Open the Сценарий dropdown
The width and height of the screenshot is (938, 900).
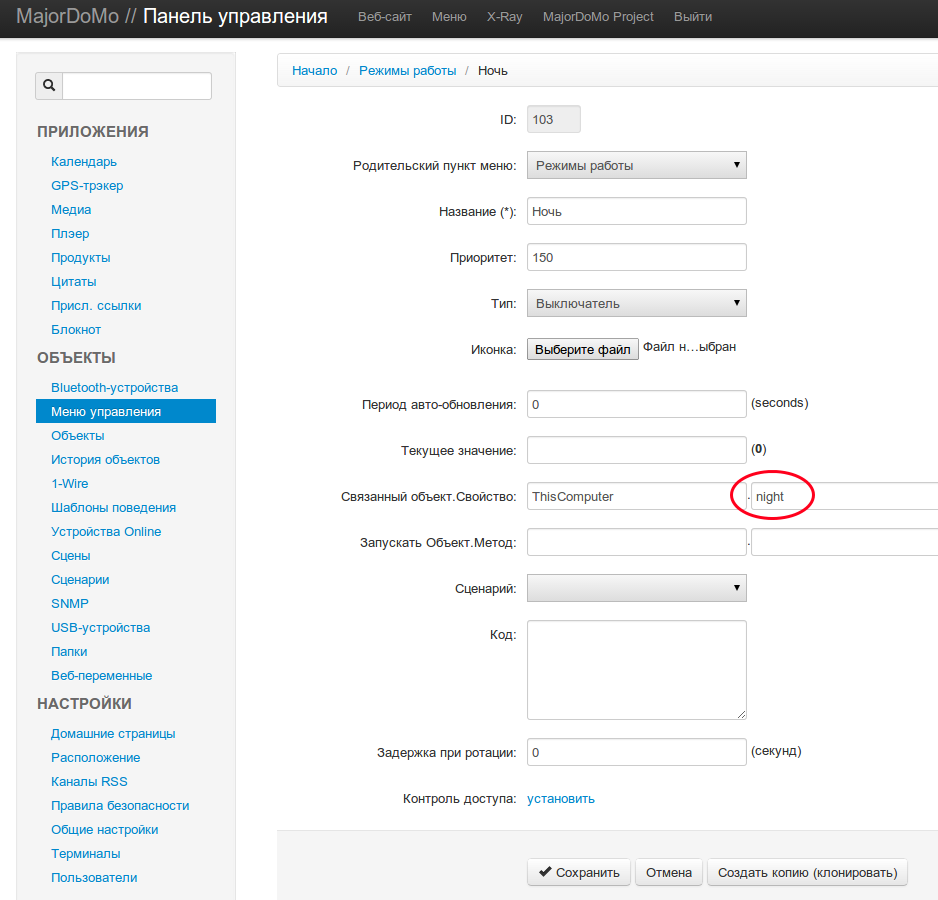tap(636, 588)
